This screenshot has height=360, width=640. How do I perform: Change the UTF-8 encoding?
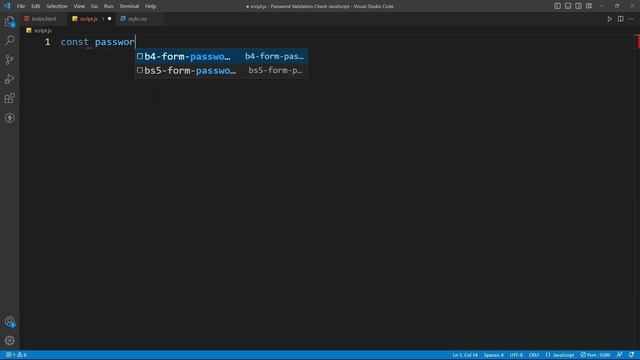tap(516, 355)
